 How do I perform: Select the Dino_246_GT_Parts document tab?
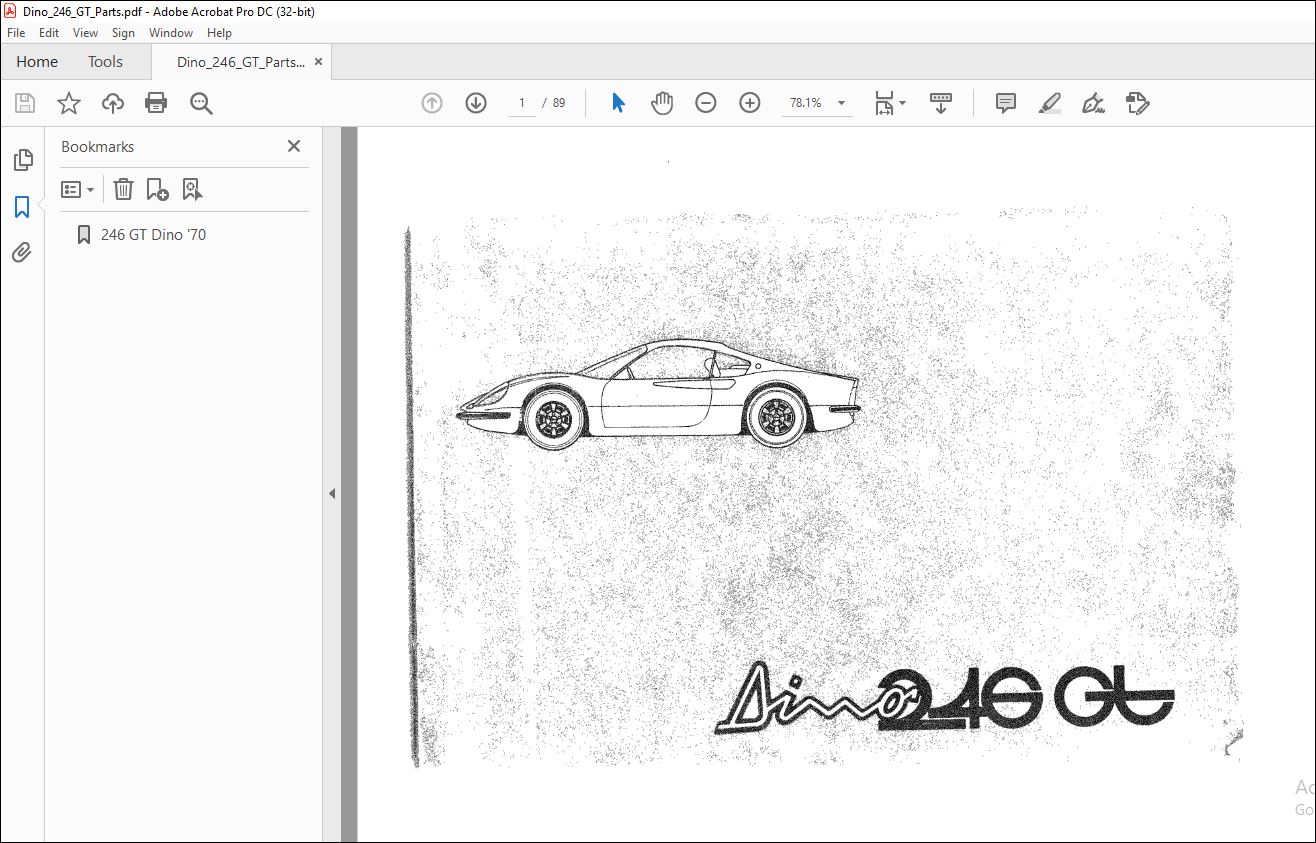(241, 62)
